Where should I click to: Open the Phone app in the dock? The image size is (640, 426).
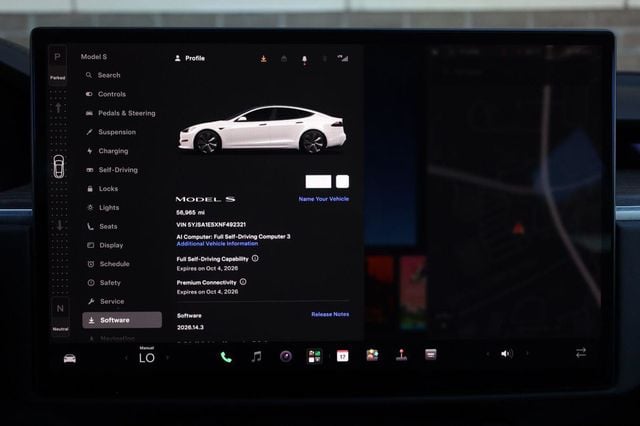(x=226, y=357)
